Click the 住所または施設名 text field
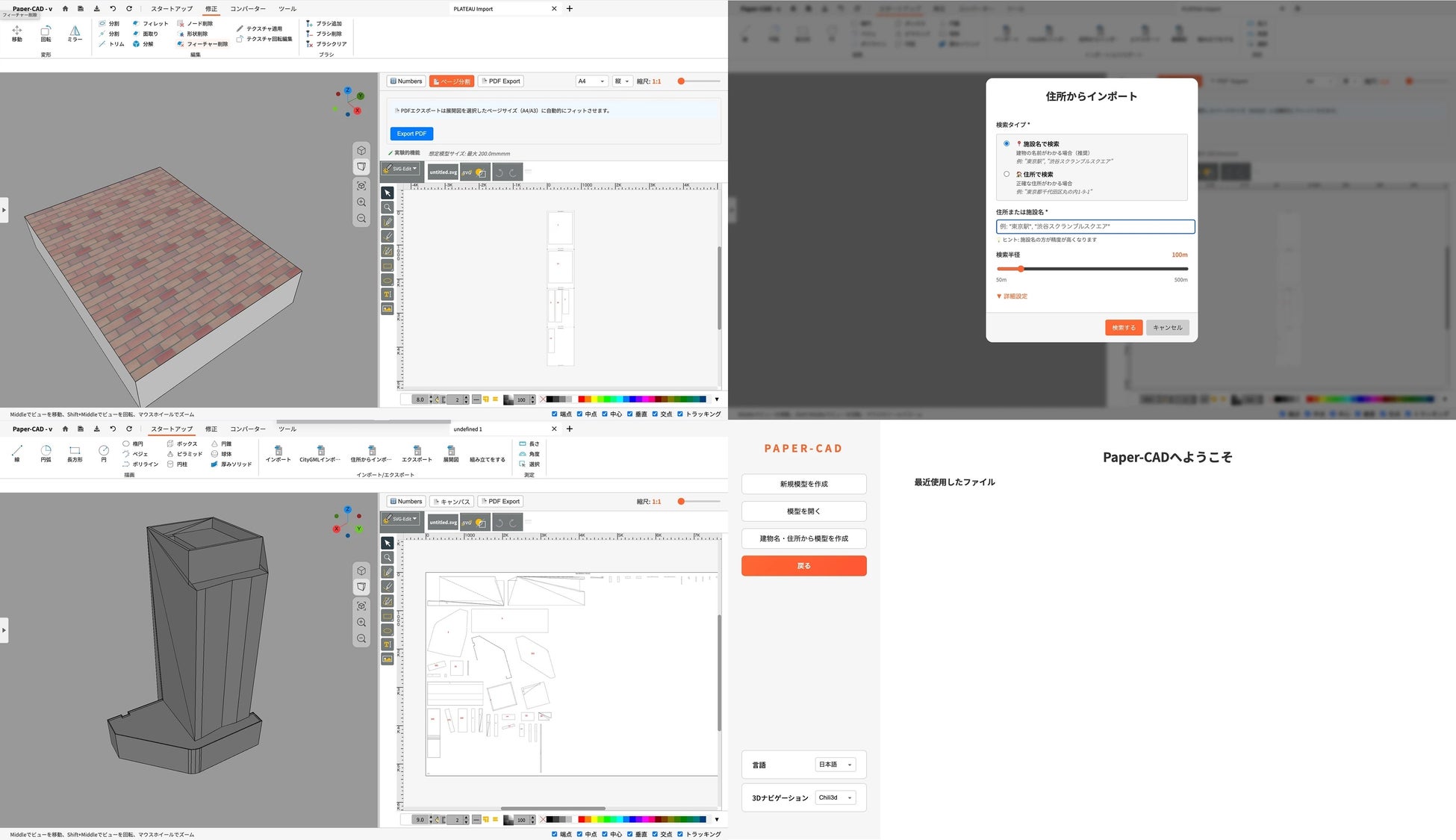 [x=1095, y=226]
